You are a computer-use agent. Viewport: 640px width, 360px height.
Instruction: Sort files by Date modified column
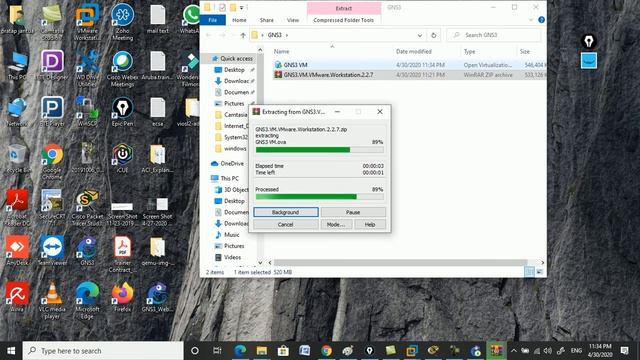(x=413, y=51)
